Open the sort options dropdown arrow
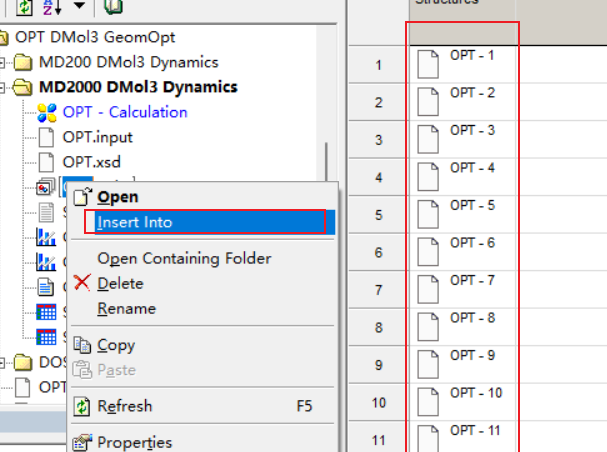This screenshot has height=452, width=607. coord(79,5)
